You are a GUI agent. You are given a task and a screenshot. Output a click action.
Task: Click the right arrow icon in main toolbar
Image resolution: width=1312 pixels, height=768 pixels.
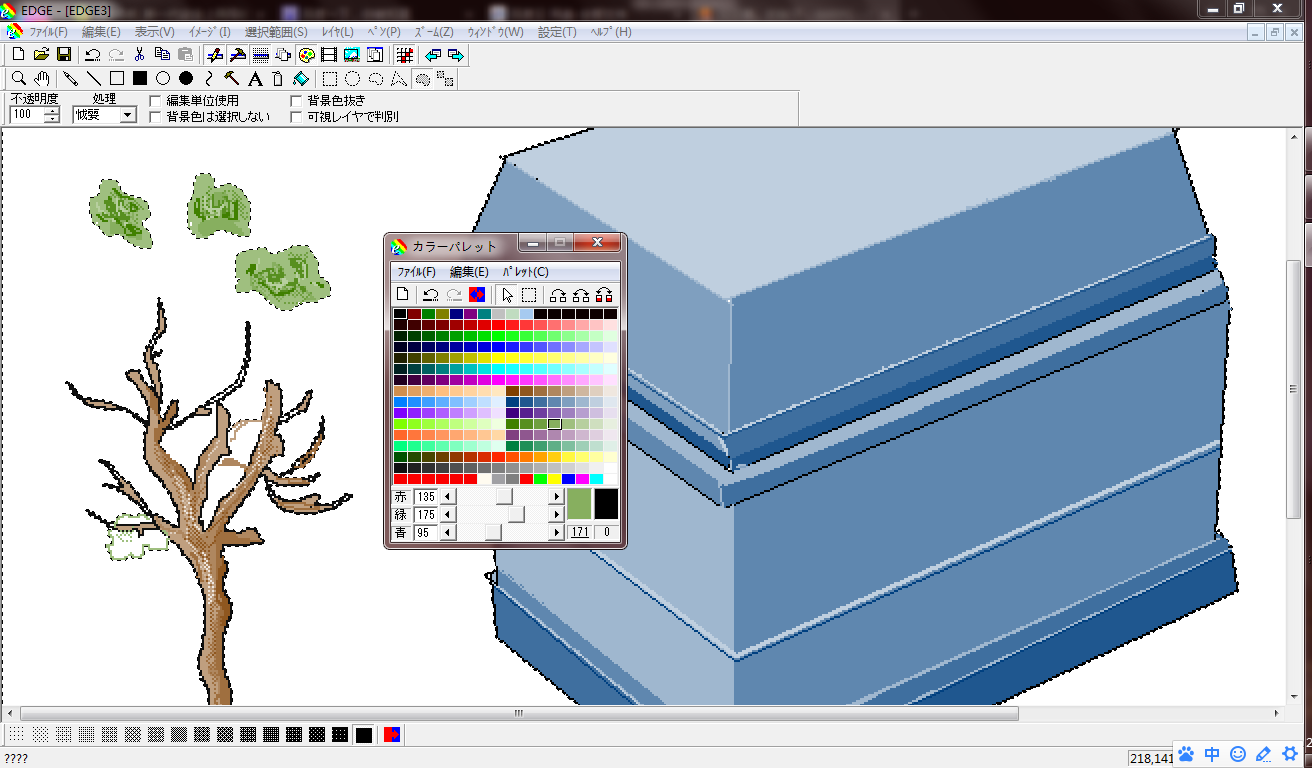456,54
